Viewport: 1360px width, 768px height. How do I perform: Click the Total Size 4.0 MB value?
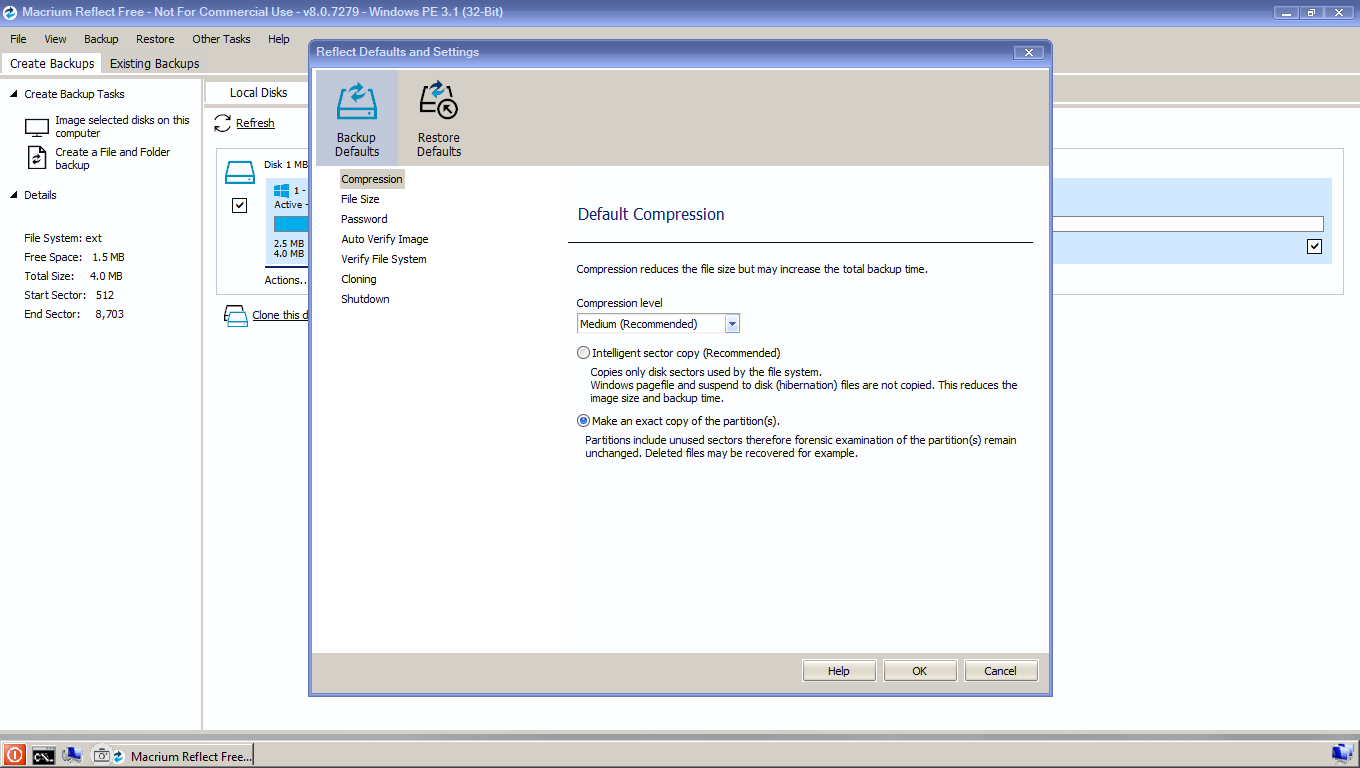(106, 276)
